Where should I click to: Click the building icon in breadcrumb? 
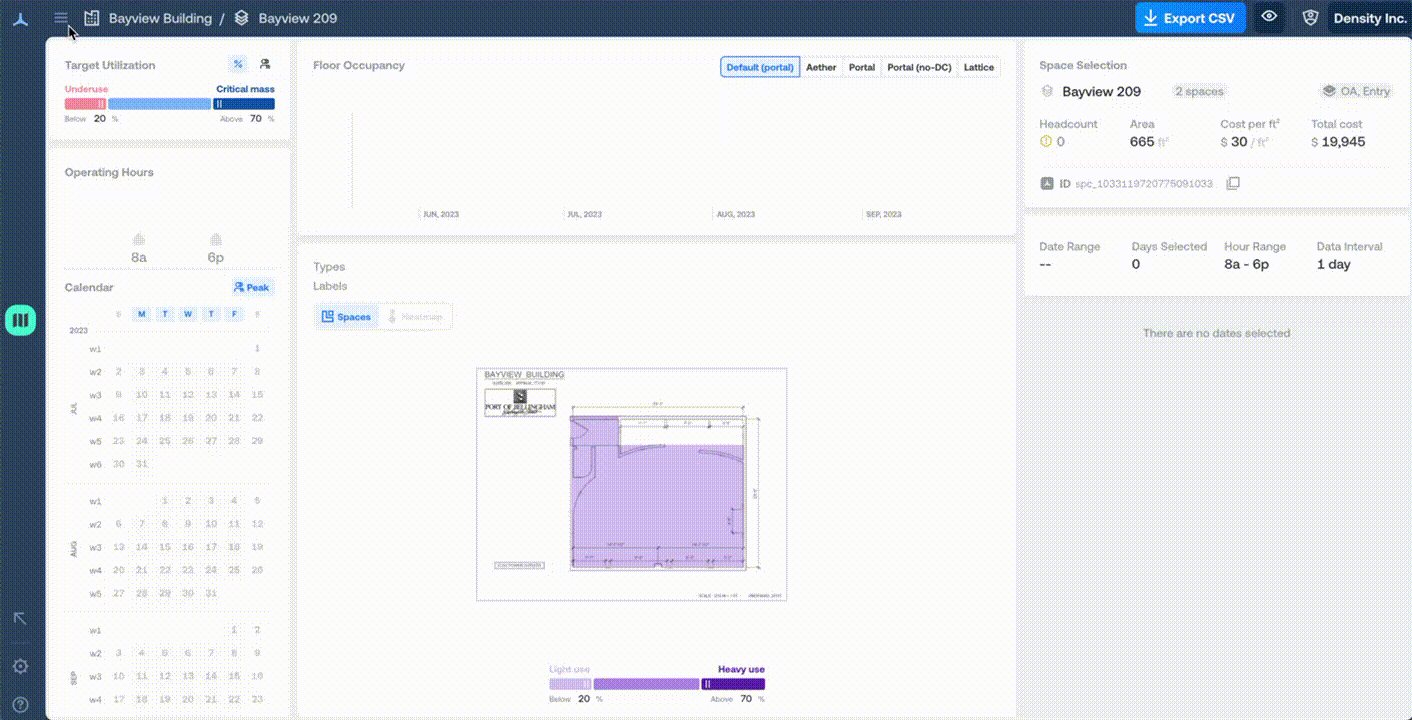coord(91,18)
